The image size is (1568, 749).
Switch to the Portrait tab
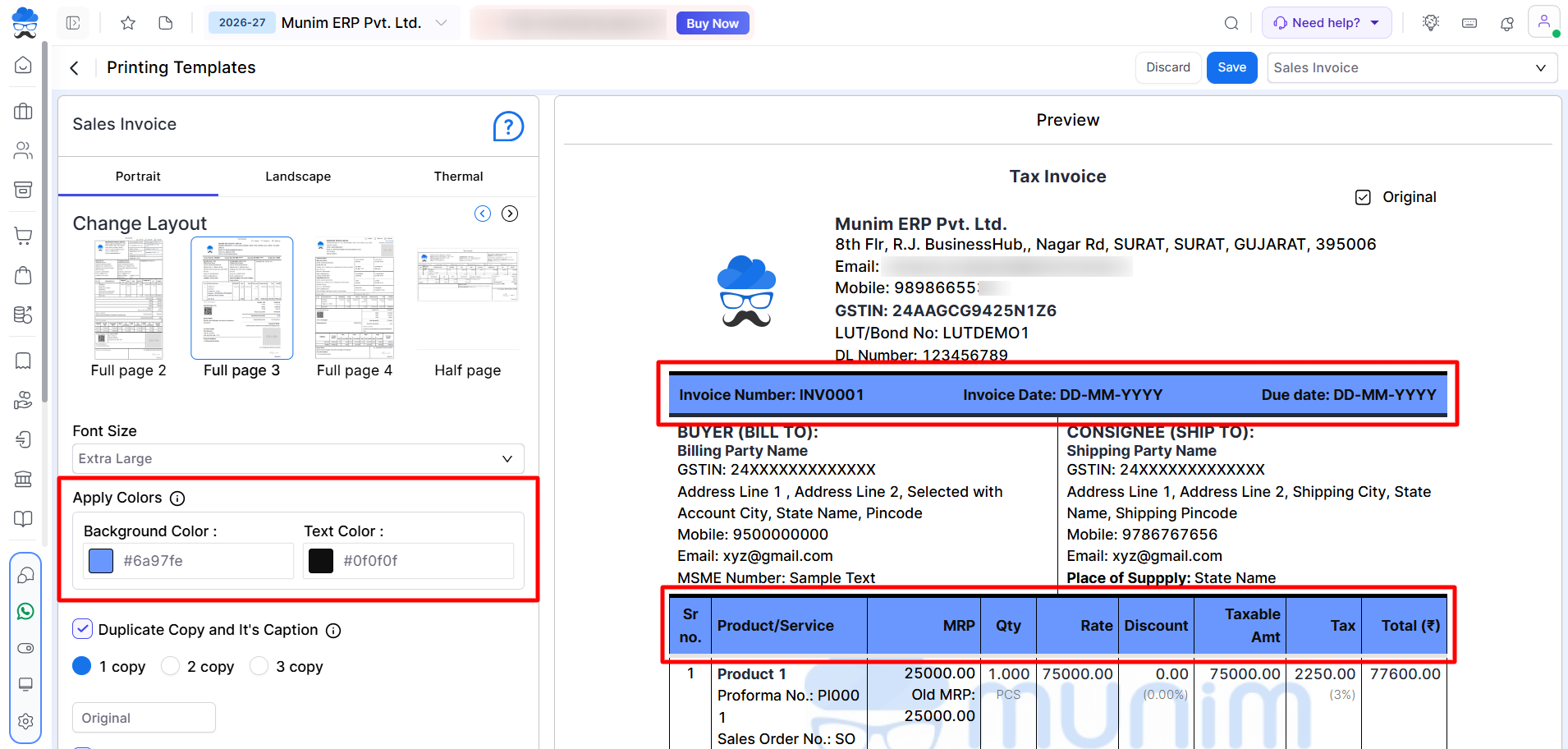pos(138,177)
